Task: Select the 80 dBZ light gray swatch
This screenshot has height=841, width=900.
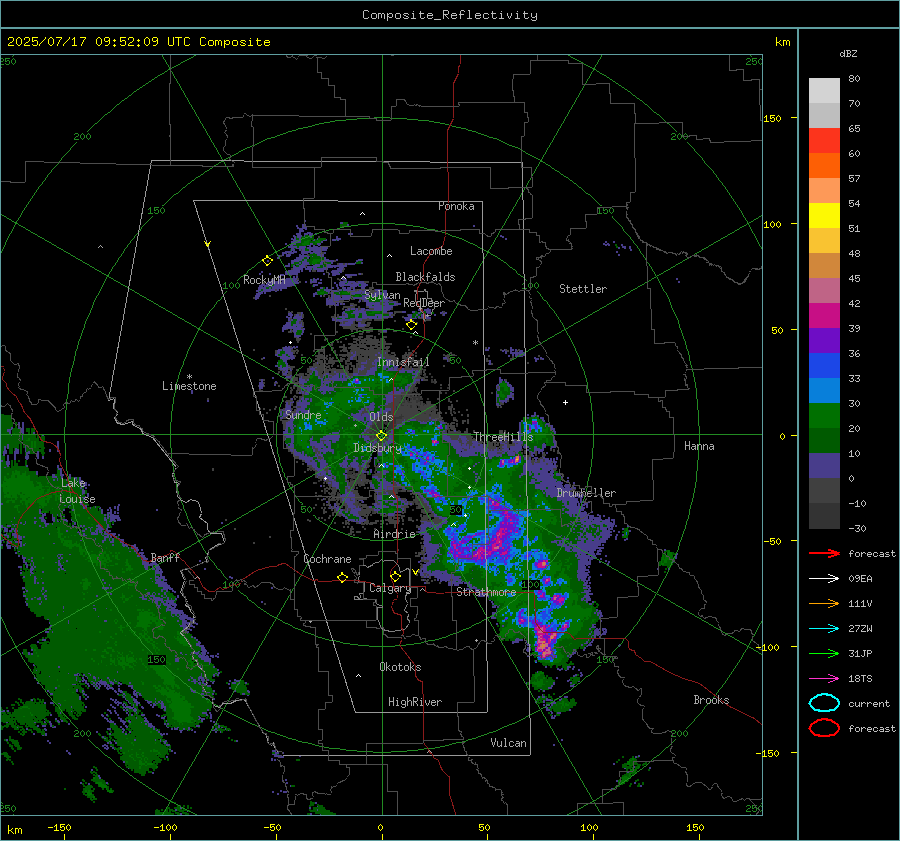Action: pos(824,91)
